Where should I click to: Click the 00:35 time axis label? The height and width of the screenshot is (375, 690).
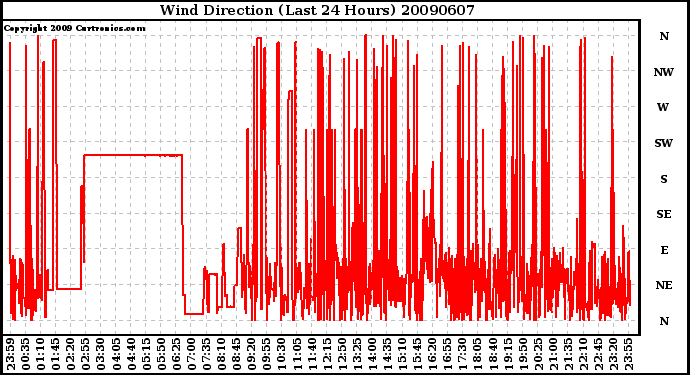(x=26, y=354)
